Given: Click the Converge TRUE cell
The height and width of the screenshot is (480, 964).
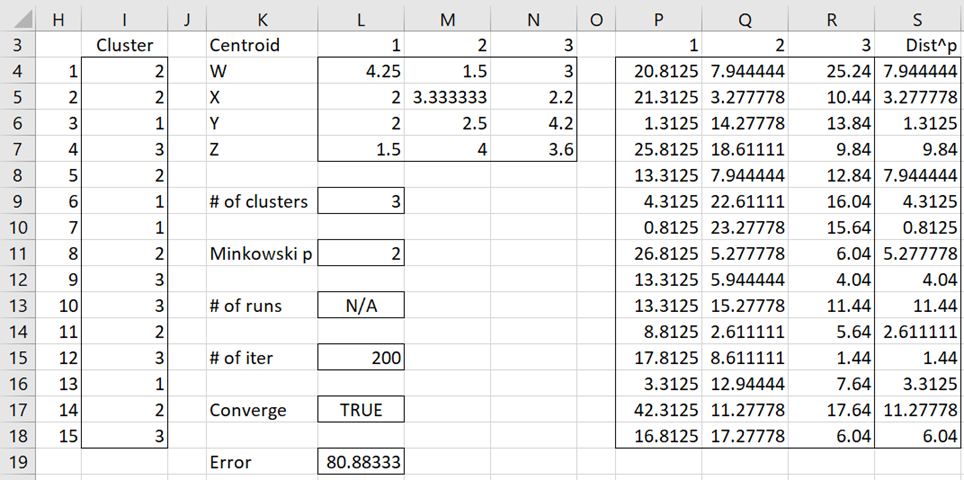Looking at the screenshot, I should [x=361, y=409].
